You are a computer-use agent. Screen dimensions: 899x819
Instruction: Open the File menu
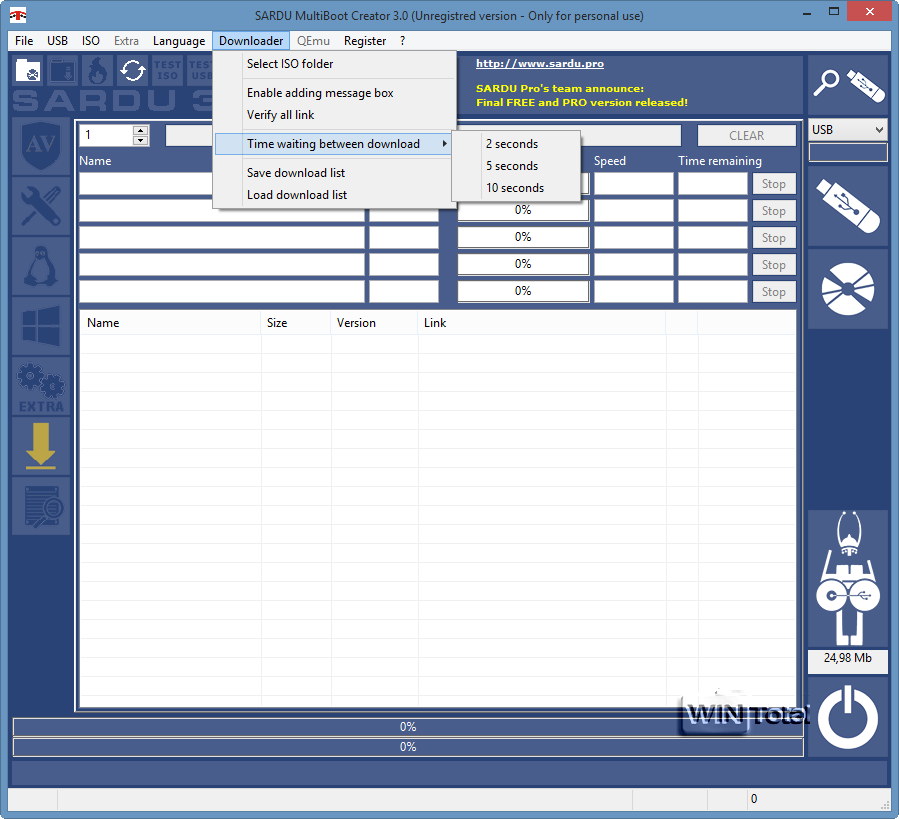(x=24, y=41)
